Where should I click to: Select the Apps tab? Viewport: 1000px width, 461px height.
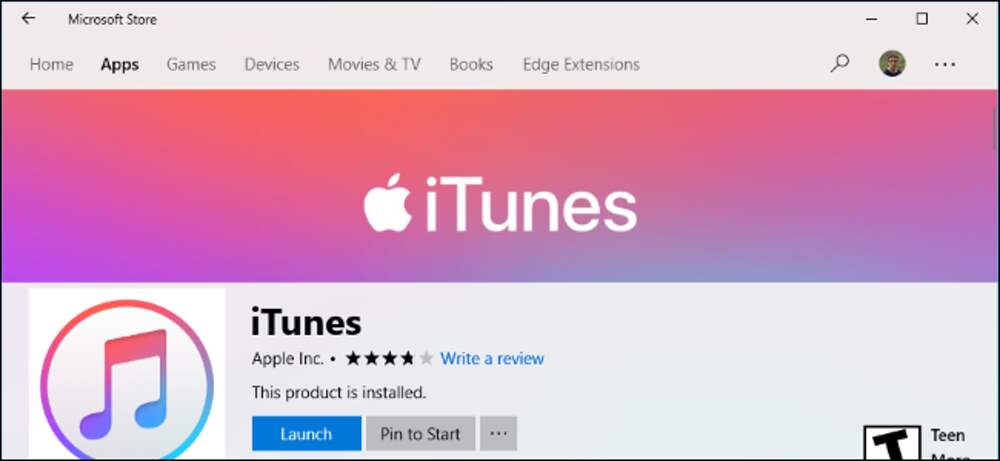(x=120, y=64)
